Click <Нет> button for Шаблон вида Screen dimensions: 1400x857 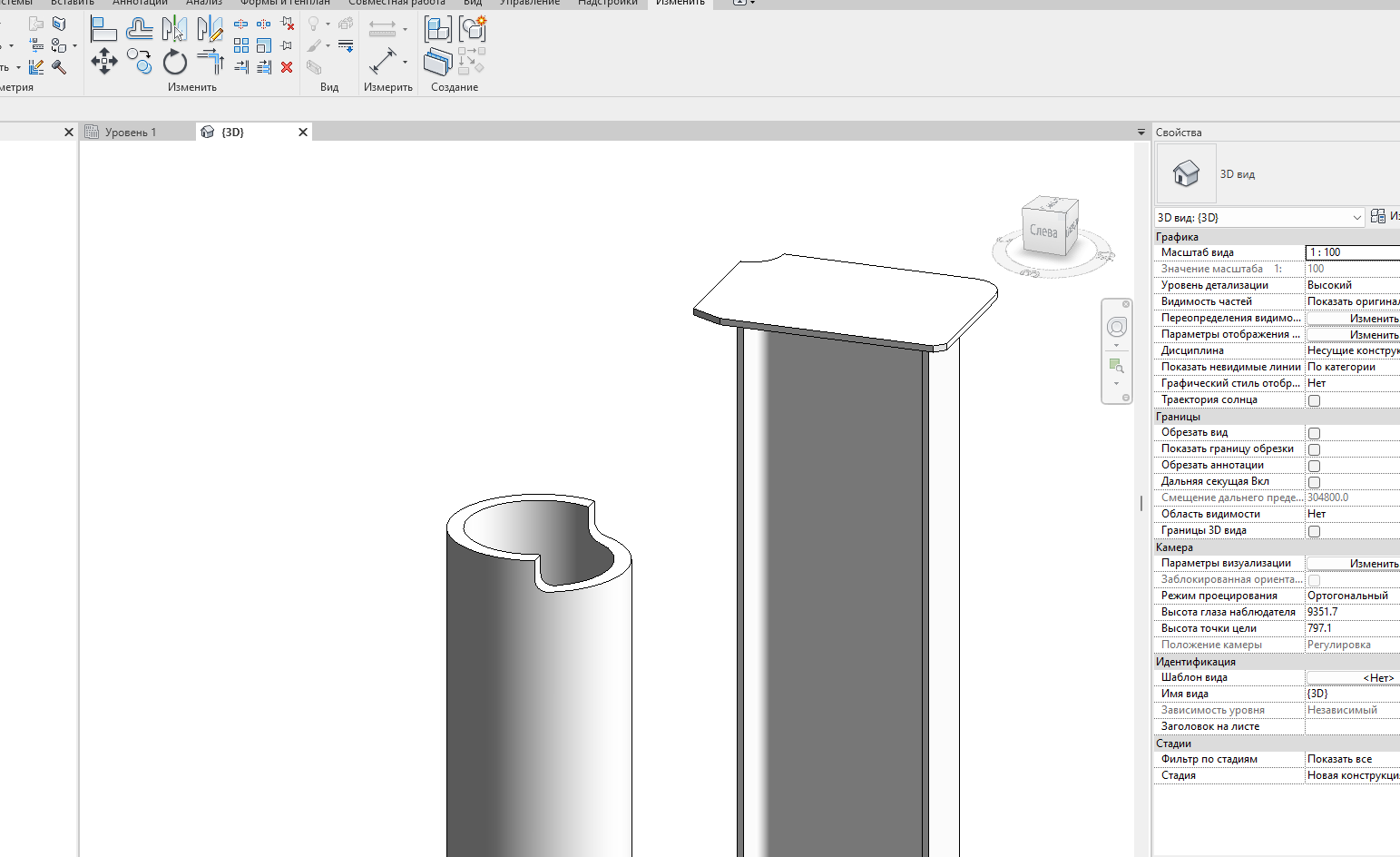pyautogui.click(x=1354, y=678)
